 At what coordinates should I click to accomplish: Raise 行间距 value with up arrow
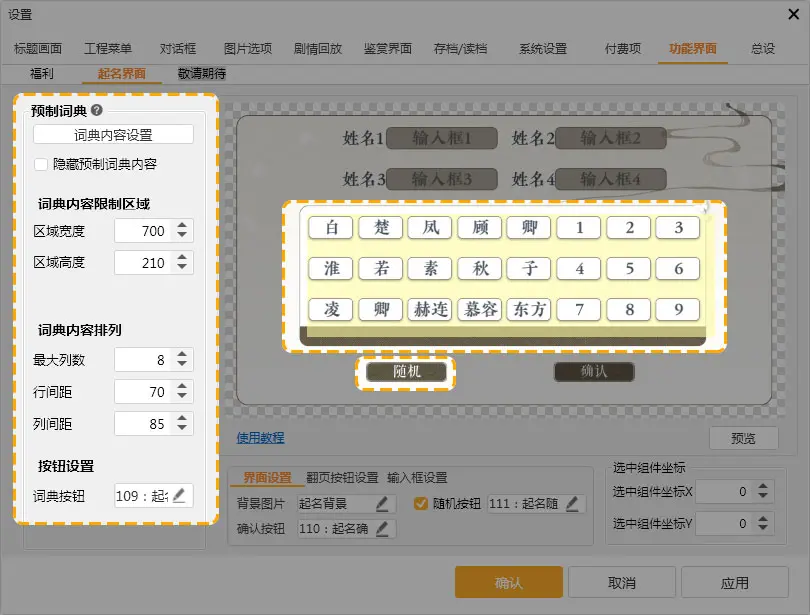181,385
